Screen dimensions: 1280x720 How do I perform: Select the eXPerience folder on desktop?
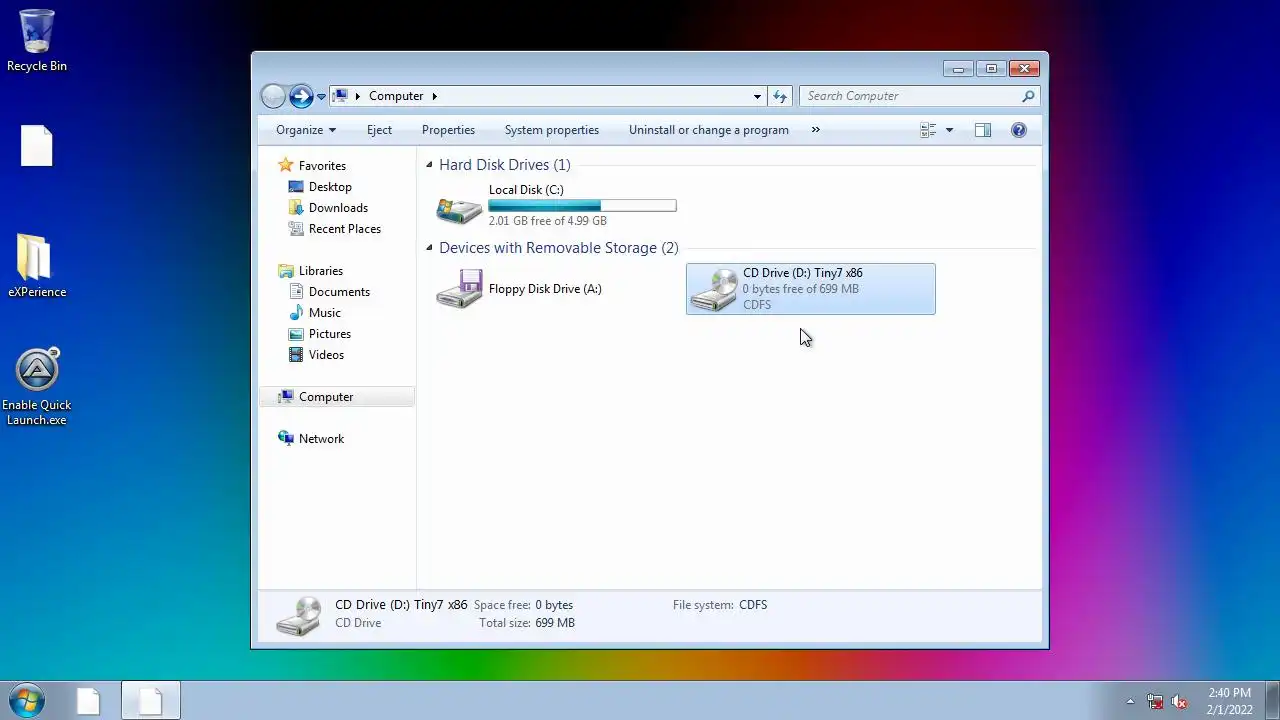tap(37, 266)
